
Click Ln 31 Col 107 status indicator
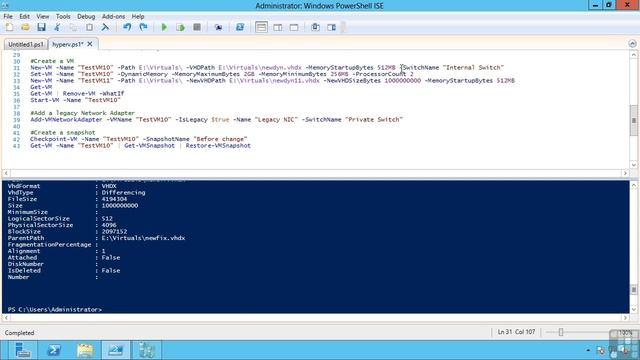click(x=516, y=332)
